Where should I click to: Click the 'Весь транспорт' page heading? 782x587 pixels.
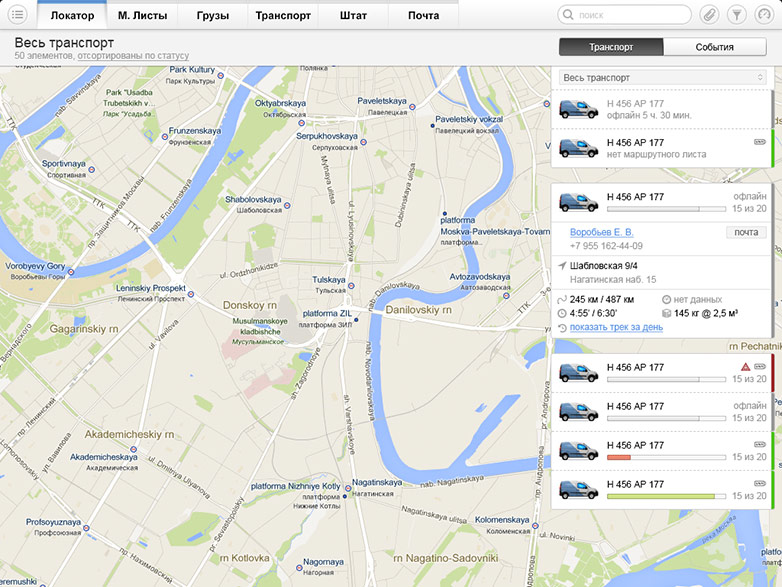pos(64,42)
